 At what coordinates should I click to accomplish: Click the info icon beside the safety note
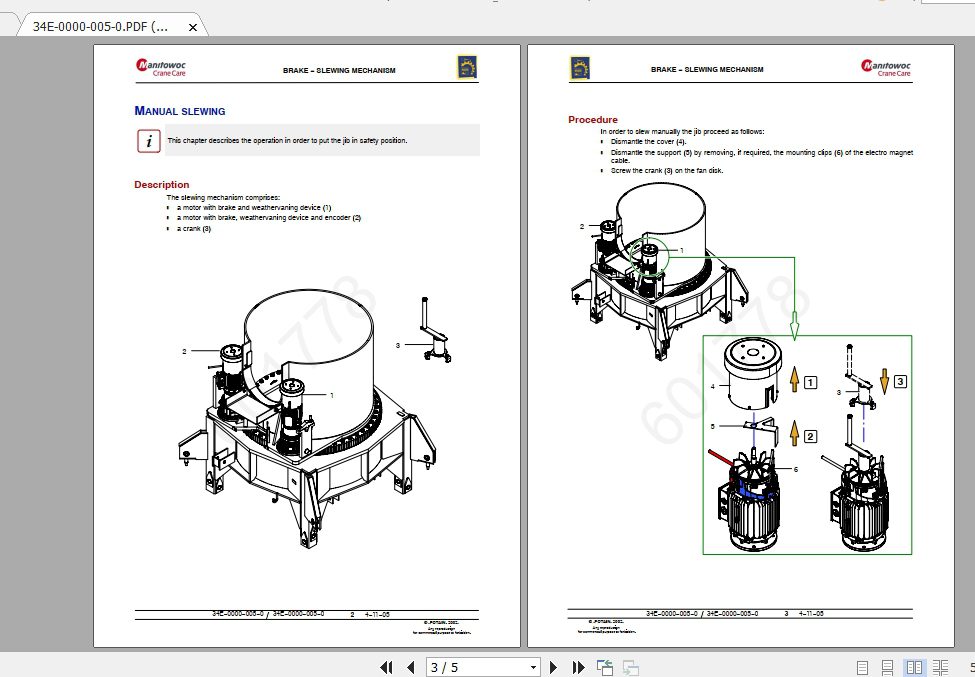tap(147, 141)
